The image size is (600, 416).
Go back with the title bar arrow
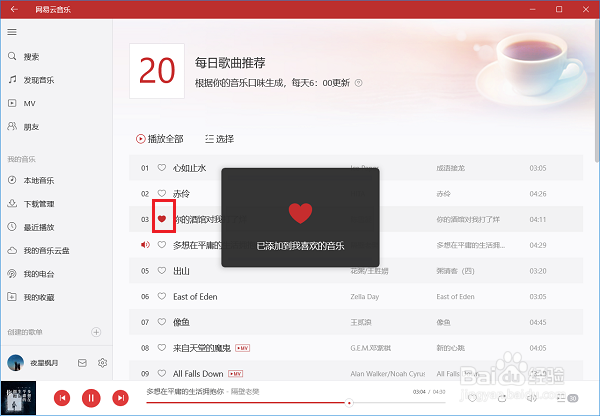coord(14,9)
